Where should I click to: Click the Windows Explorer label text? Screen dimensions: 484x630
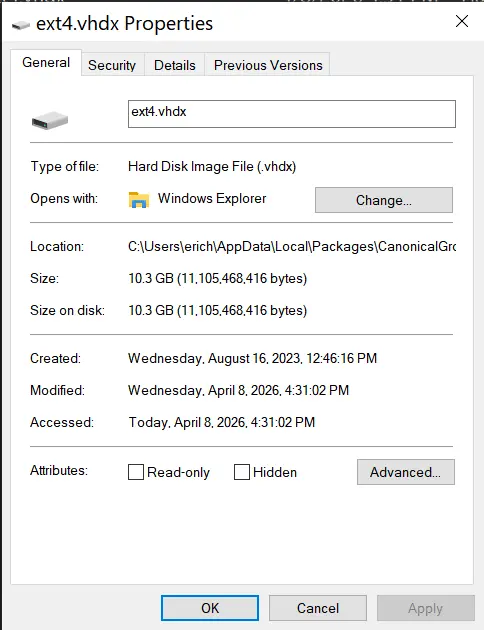(212, 198)
